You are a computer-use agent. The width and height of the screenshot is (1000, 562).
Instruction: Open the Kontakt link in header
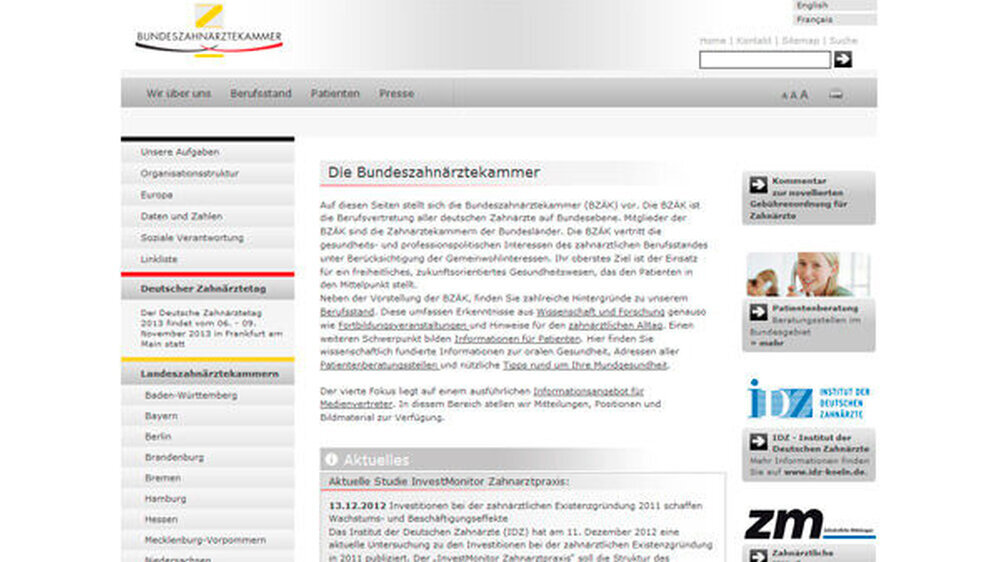(753, 41)
